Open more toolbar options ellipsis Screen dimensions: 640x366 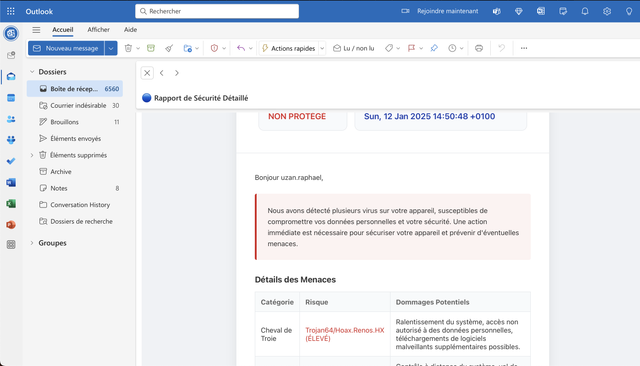pyautogui.click(x=524, y=48)
